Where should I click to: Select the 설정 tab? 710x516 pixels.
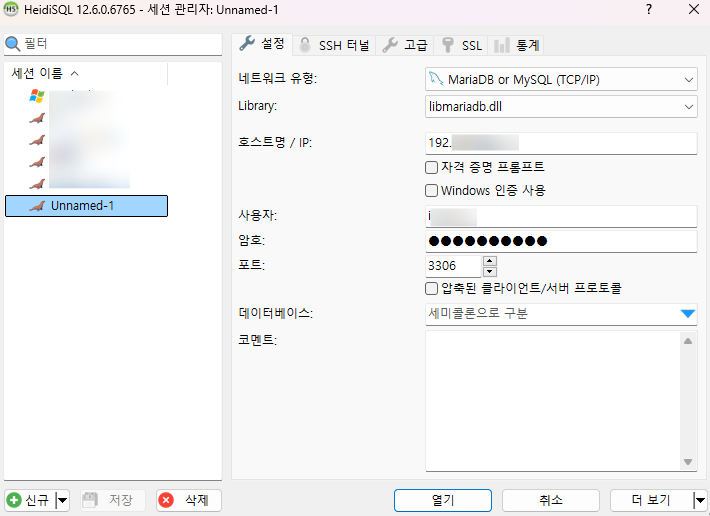click(x=262, y=44)
